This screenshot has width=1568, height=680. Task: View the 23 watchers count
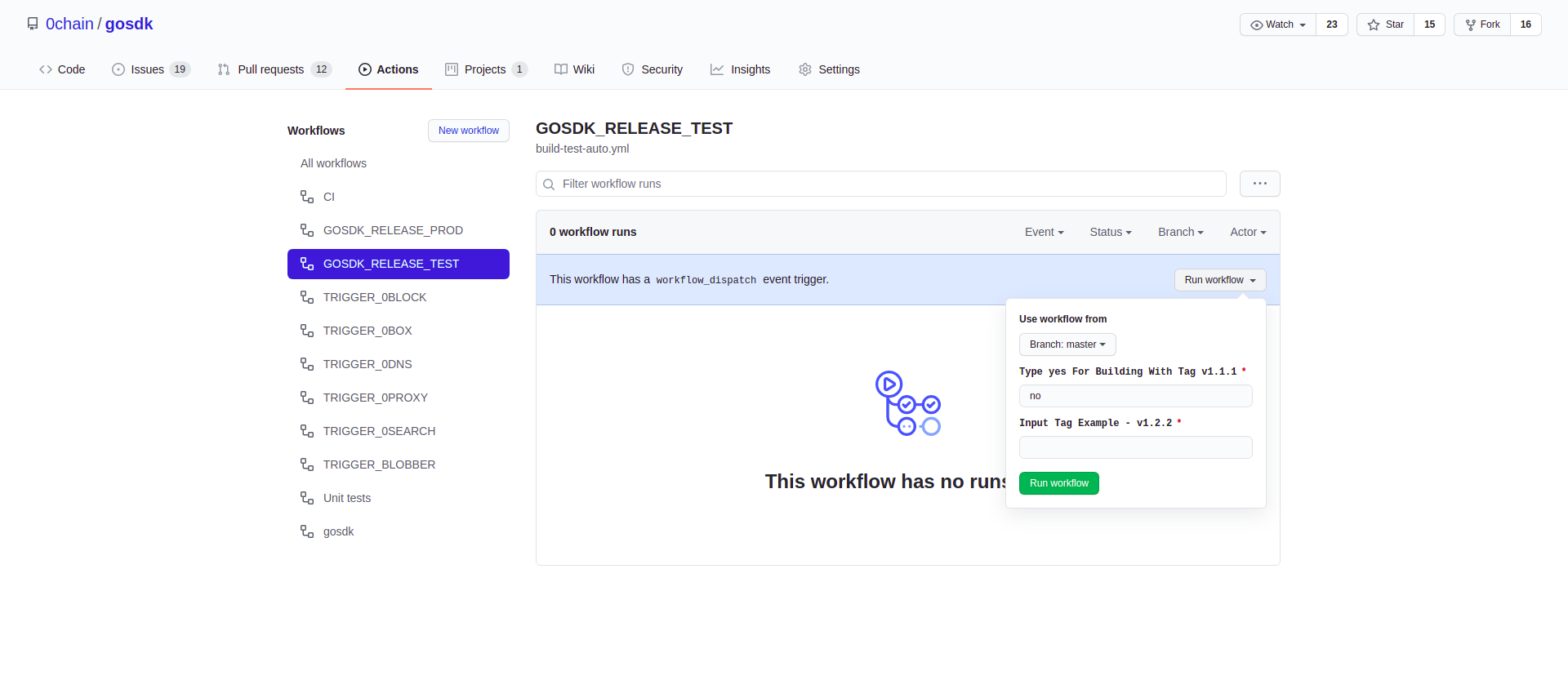tap(1332, 24)
